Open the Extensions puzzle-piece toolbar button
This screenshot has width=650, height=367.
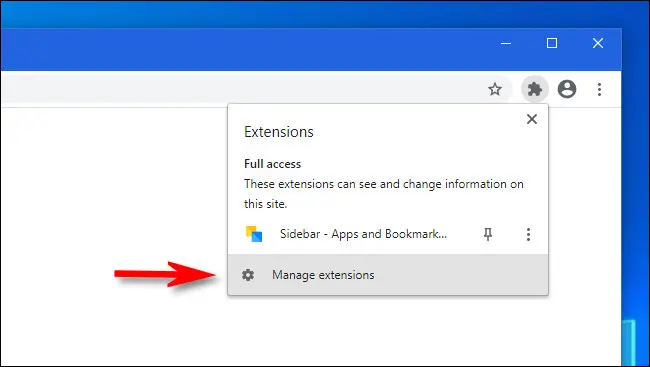click(x=535, y=89)
